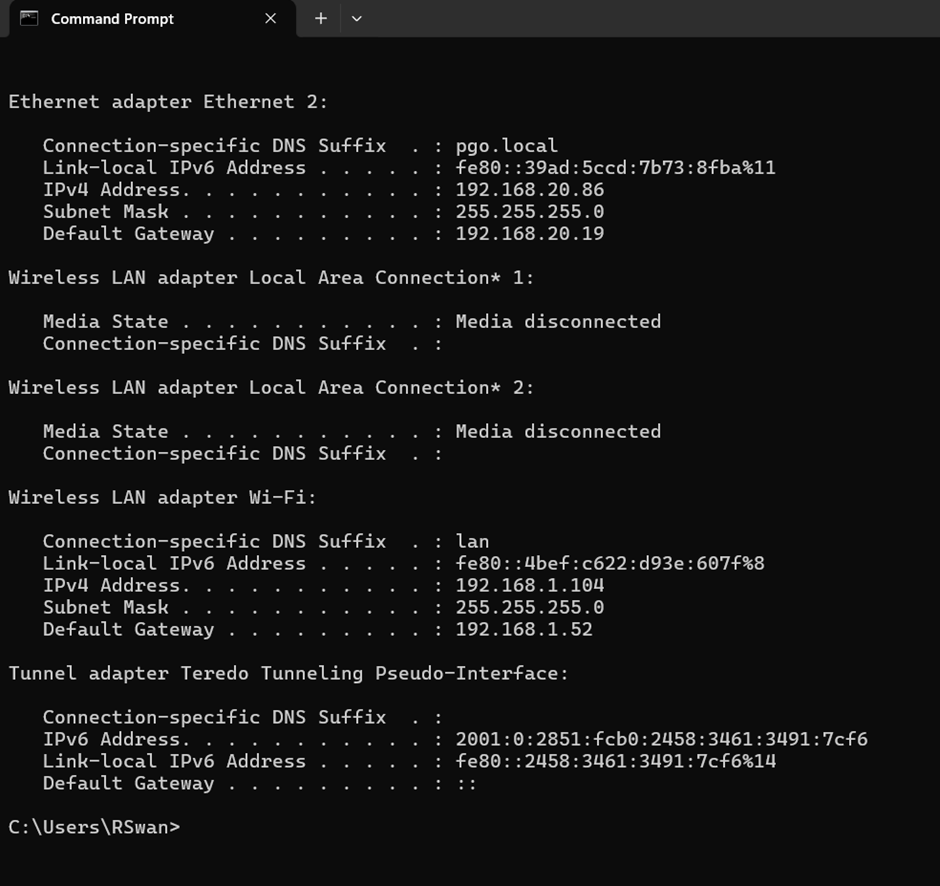Click the default gateway 192.168.20.19
The image size is (940, 886).
tap(530, 233)
